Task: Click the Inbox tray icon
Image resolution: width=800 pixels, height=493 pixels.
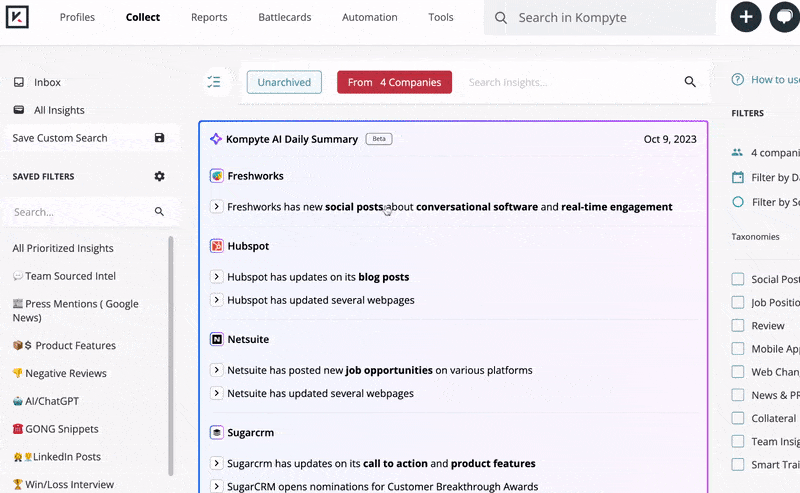Action: point(19,82)
